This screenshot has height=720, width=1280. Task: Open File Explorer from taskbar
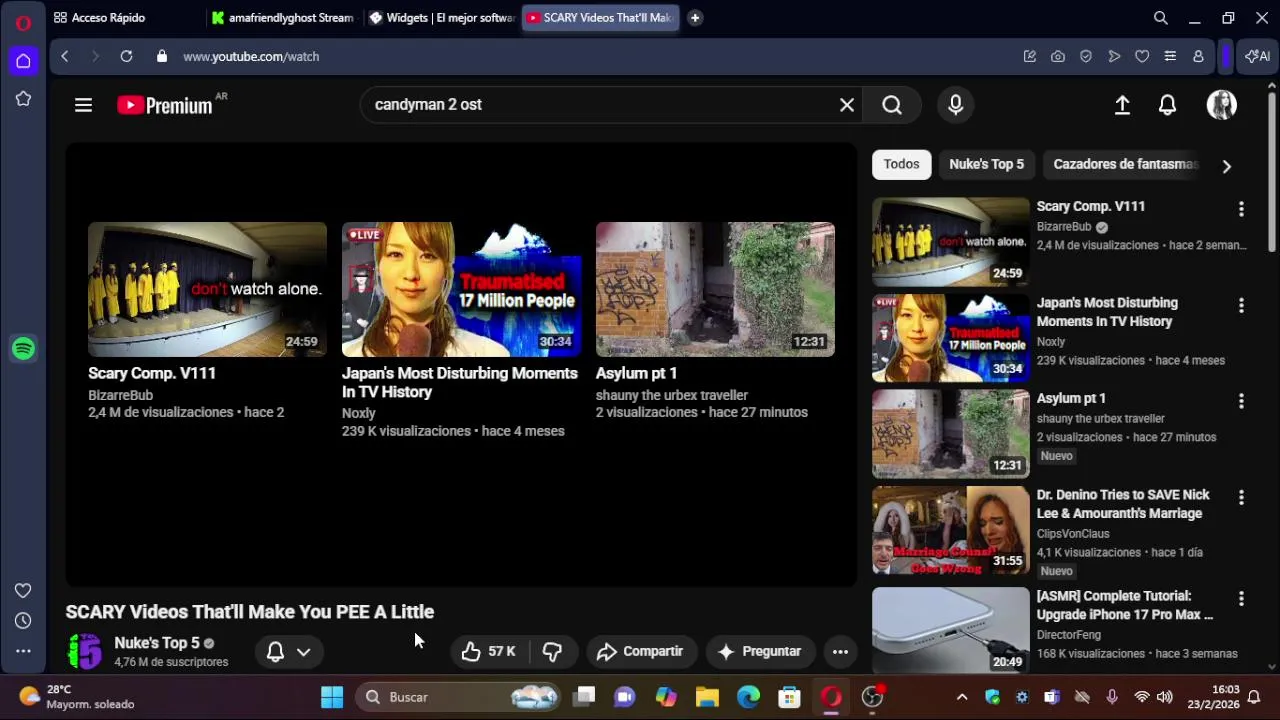pyautogui.click(x=707, y=697)
